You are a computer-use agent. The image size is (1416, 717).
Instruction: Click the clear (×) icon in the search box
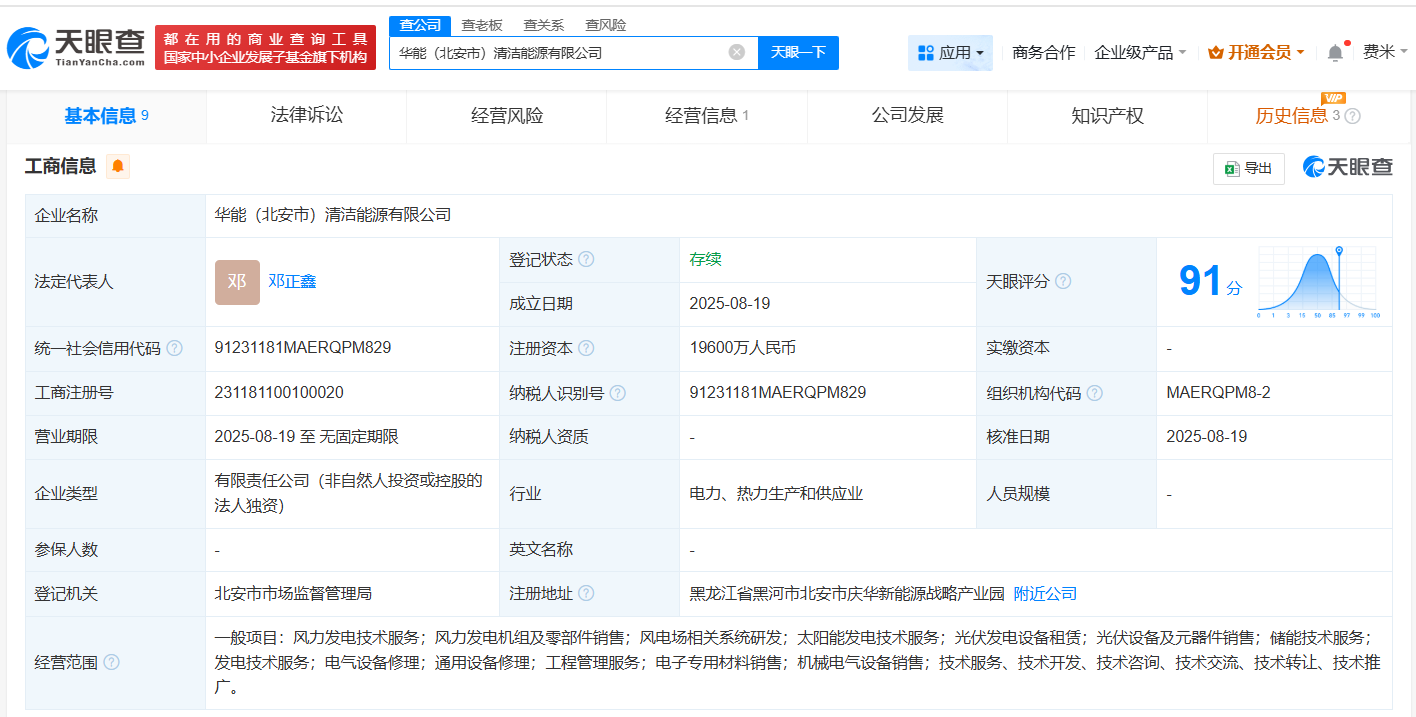[737, 53]
